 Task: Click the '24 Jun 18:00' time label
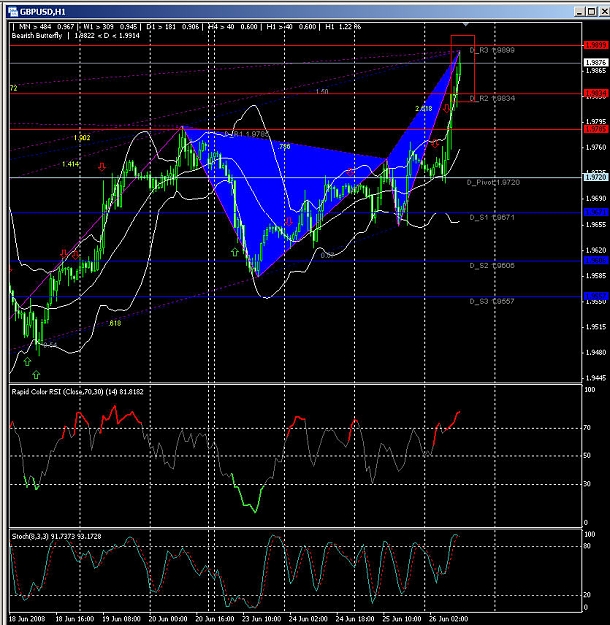(x=355, y=619)
